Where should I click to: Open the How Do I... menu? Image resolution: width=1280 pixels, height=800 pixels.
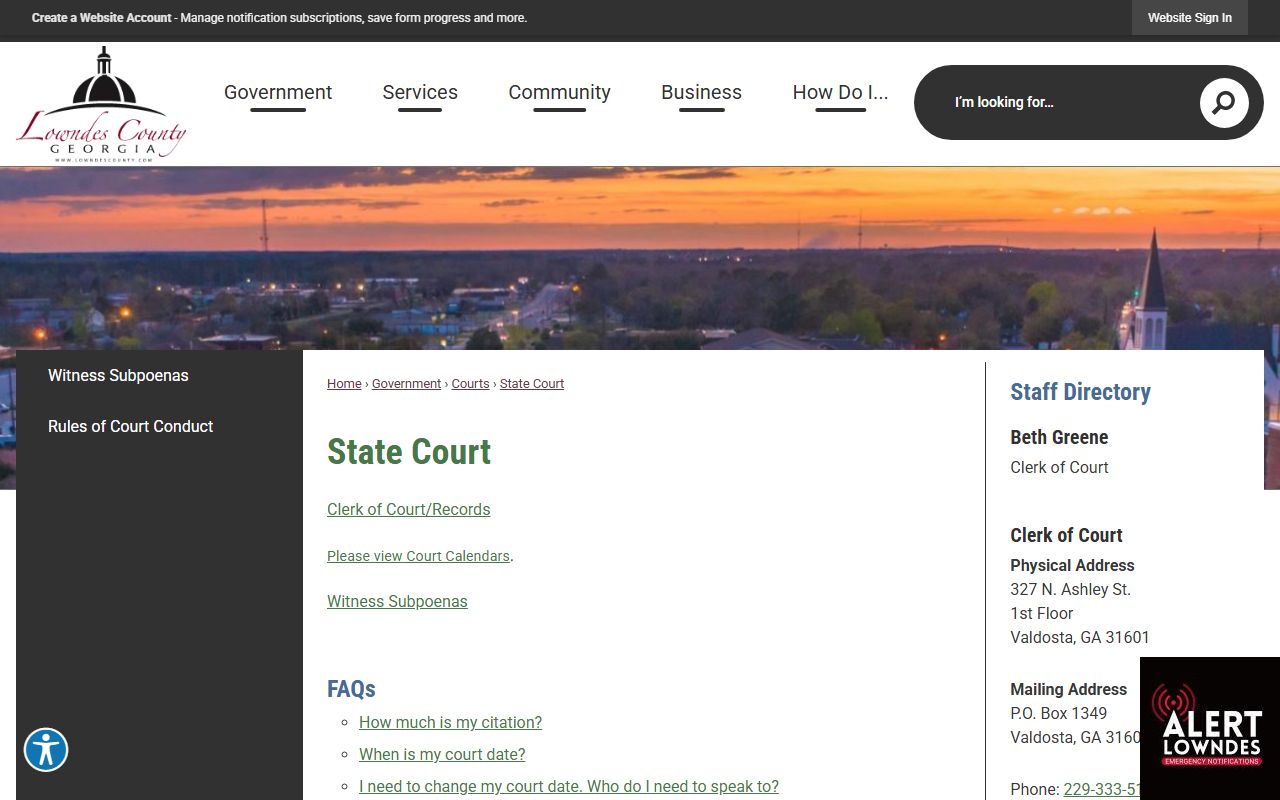pos(840,92)
